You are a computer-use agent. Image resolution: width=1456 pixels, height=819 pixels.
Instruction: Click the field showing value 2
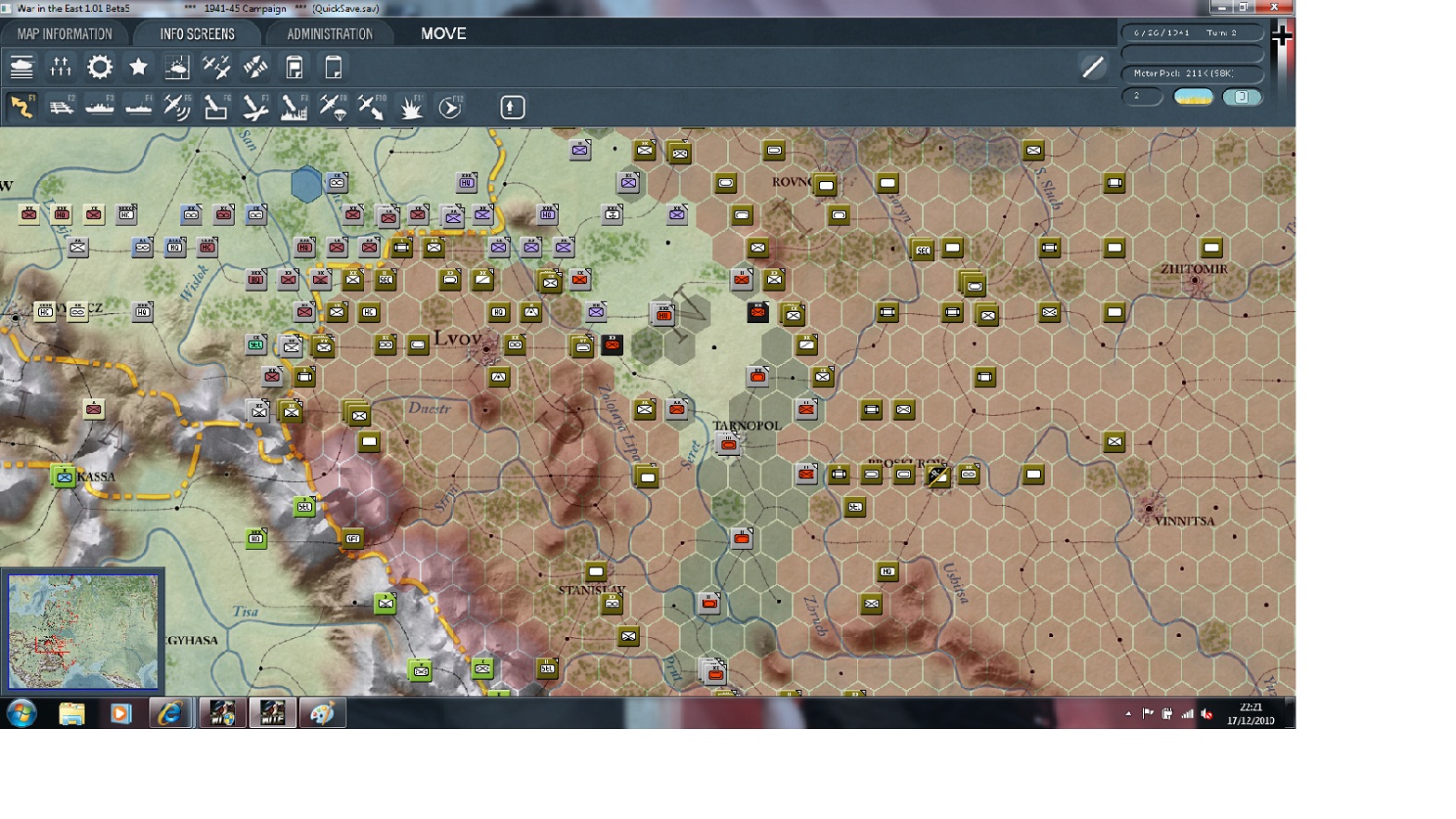click(x=1142, y=97)
